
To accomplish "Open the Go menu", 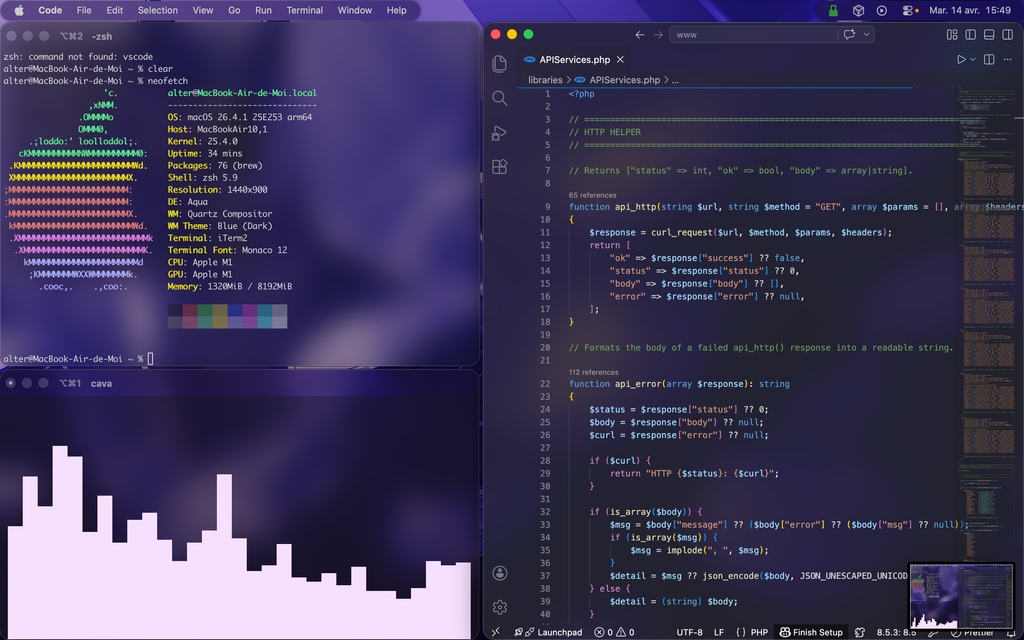I will pyautogui.click(x=234, y=10).
